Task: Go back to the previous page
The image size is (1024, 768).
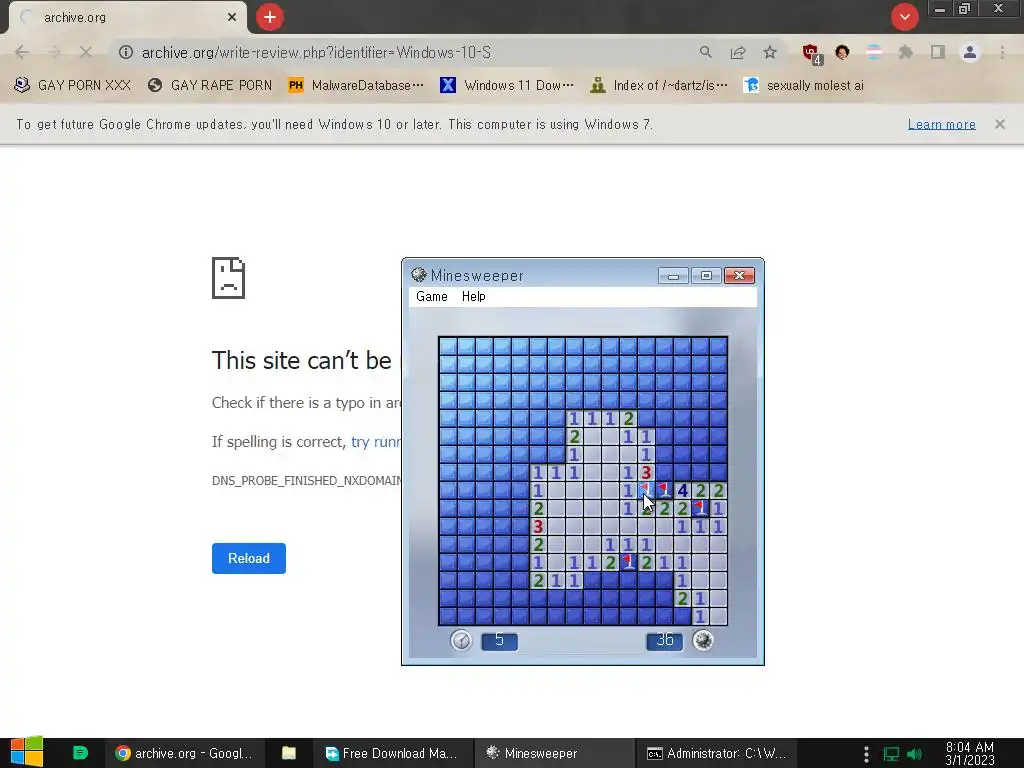Action: pyautogui.click(x=22, y=52)
